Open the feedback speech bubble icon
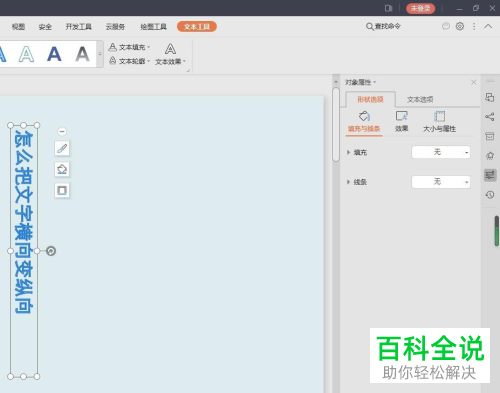500x393 pixels. click(446, 26)
